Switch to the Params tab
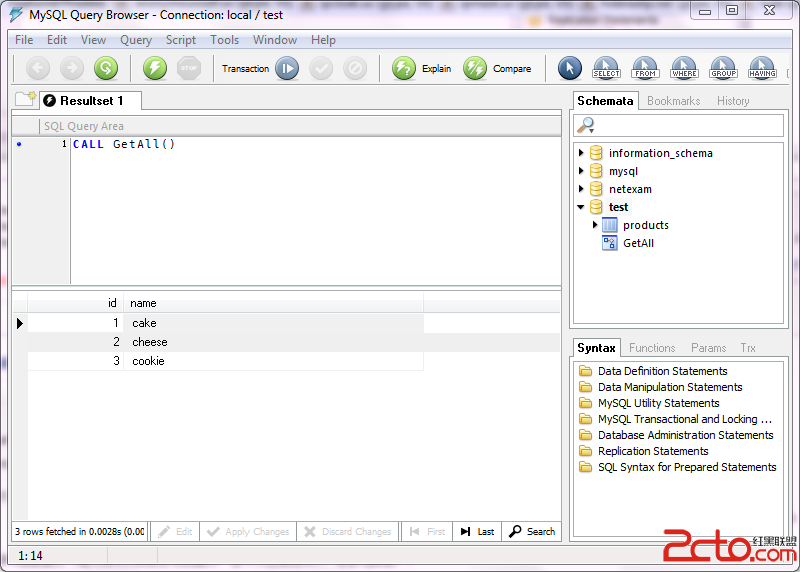This screenshot has height=572, width=800. (708, 347)
